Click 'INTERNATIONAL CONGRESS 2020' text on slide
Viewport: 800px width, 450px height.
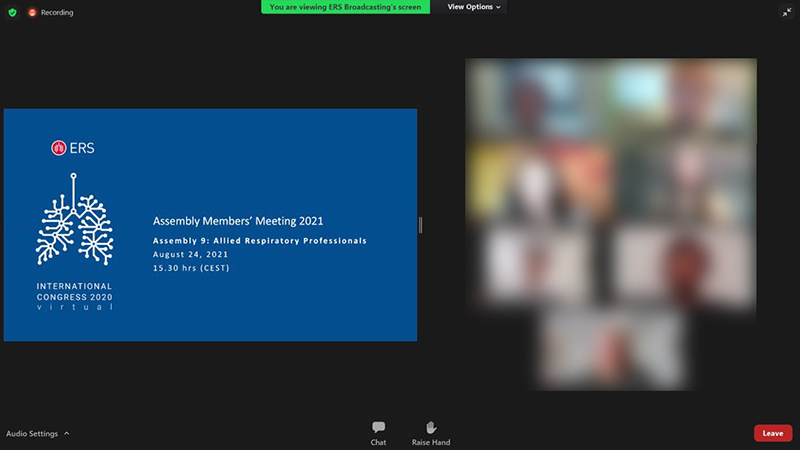[x=74, y=291]
